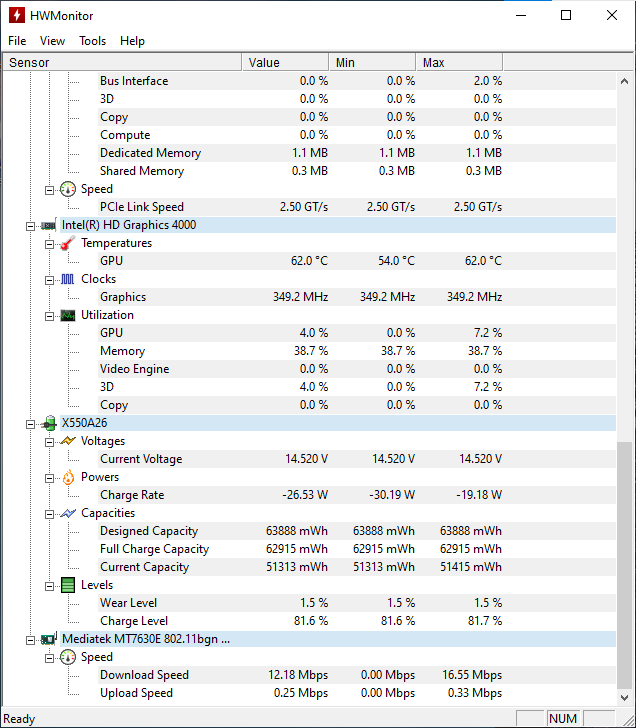Click the Clocks waveform icon
The height and width of the screenshot is (728, 636).
68,279
